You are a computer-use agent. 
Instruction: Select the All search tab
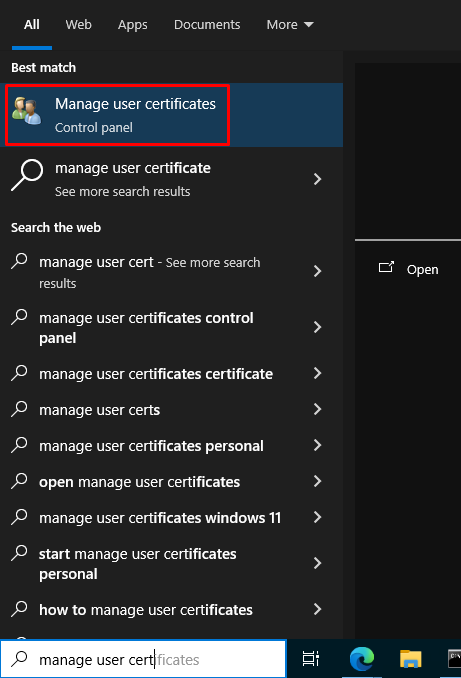32,25
